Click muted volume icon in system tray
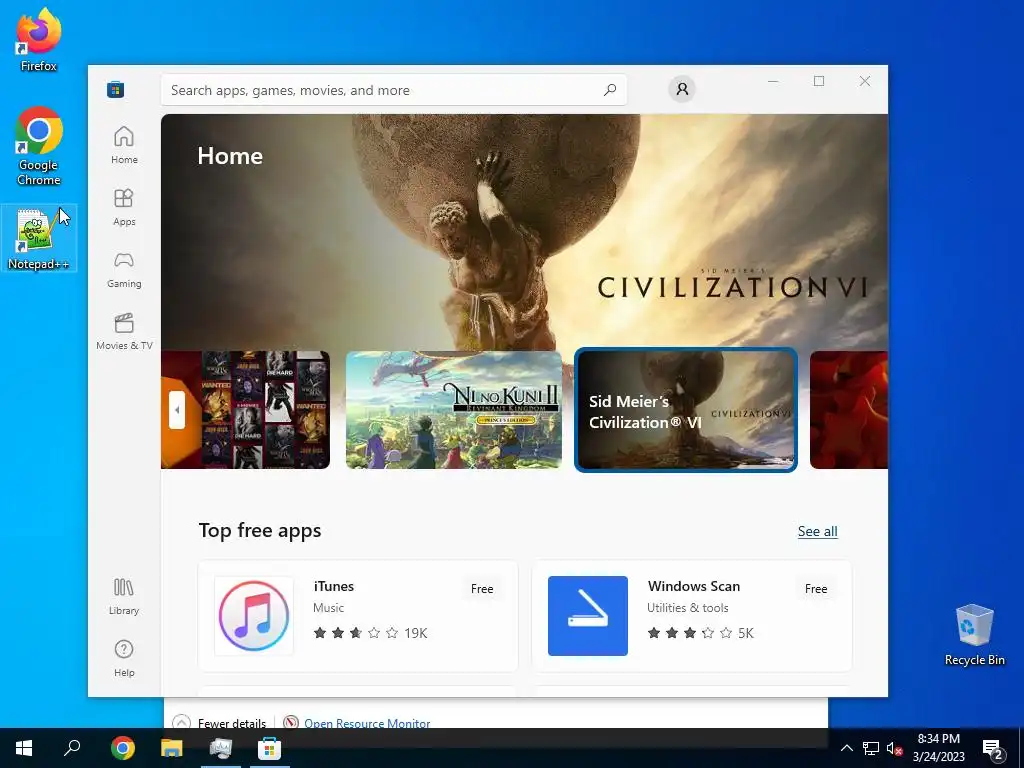This screenshot has height=768, width=1024. [895, 748]
